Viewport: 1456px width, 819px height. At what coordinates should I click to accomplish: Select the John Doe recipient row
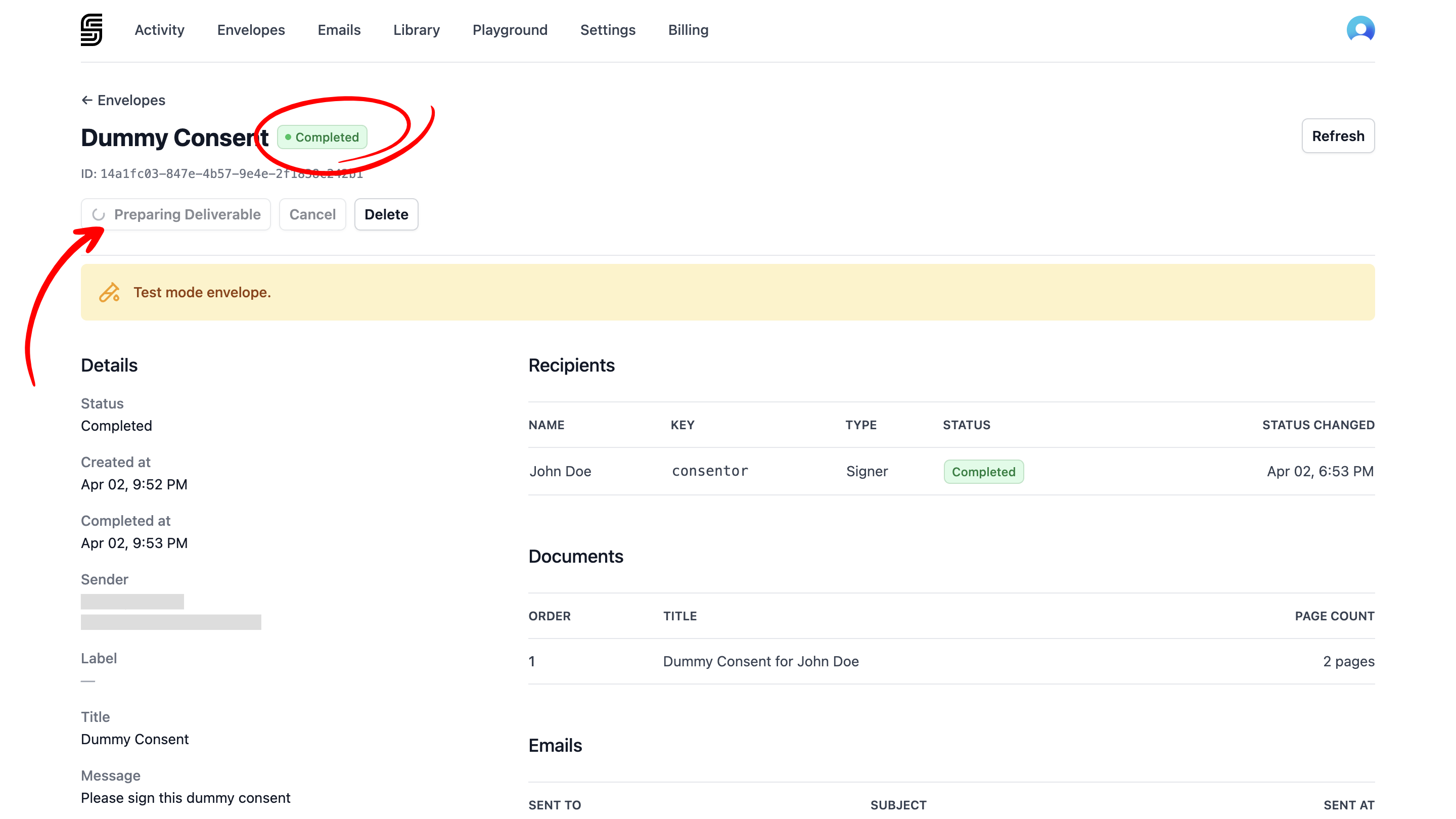560,471
